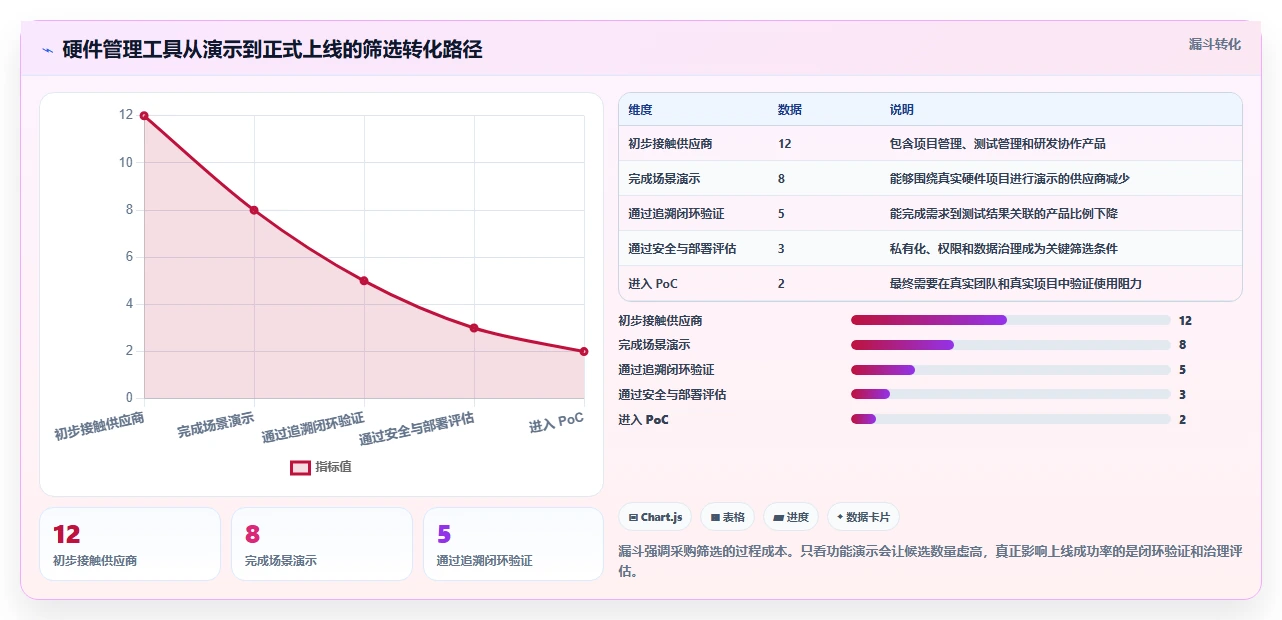Click the description 包含项目管理、测试管理和研发协作产品
This screenshot has width=1282, height=620.
997,144
